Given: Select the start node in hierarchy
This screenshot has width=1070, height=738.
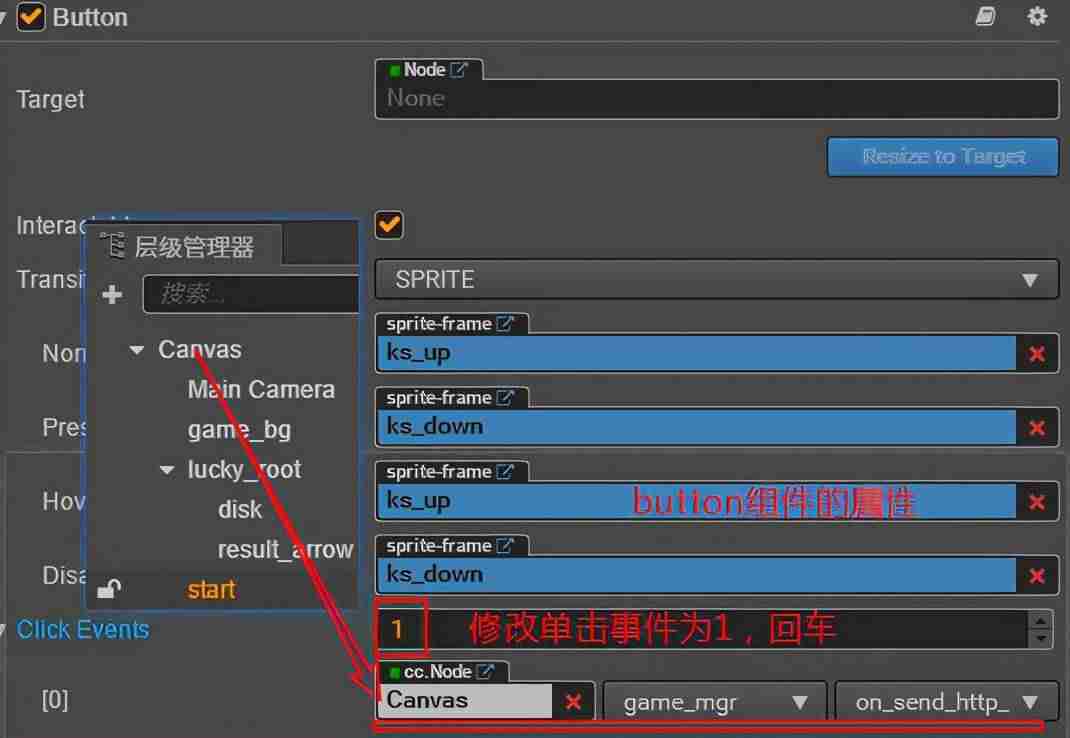Looking at the screenshot, I should tap(211, 590).
